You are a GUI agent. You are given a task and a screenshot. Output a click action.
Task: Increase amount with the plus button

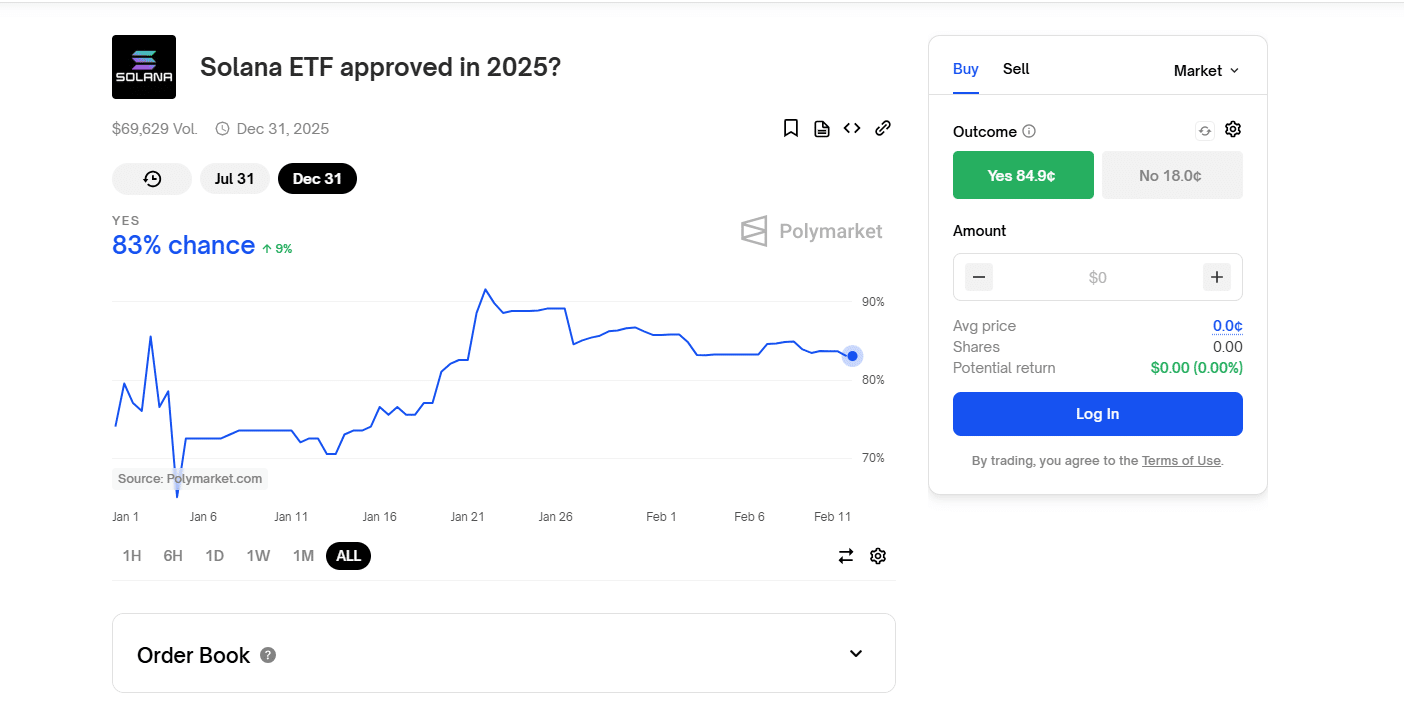1217,277
